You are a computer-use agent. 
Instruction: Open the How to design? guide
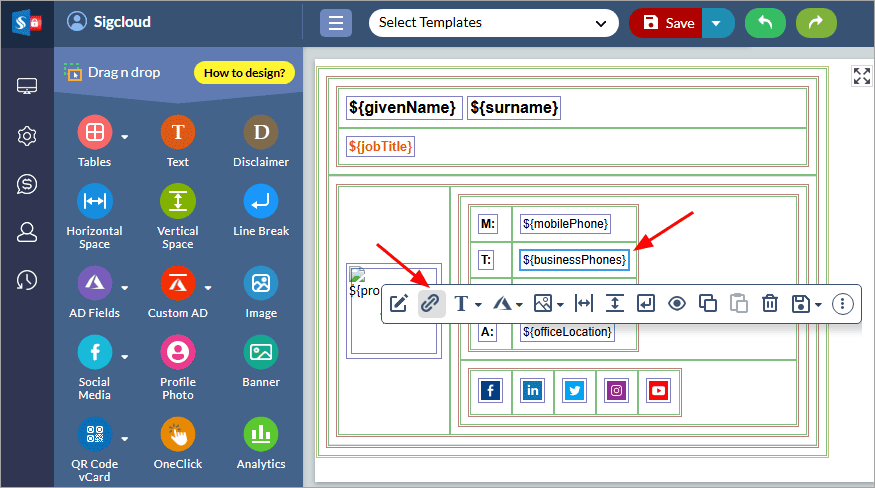tap(244, 72)
